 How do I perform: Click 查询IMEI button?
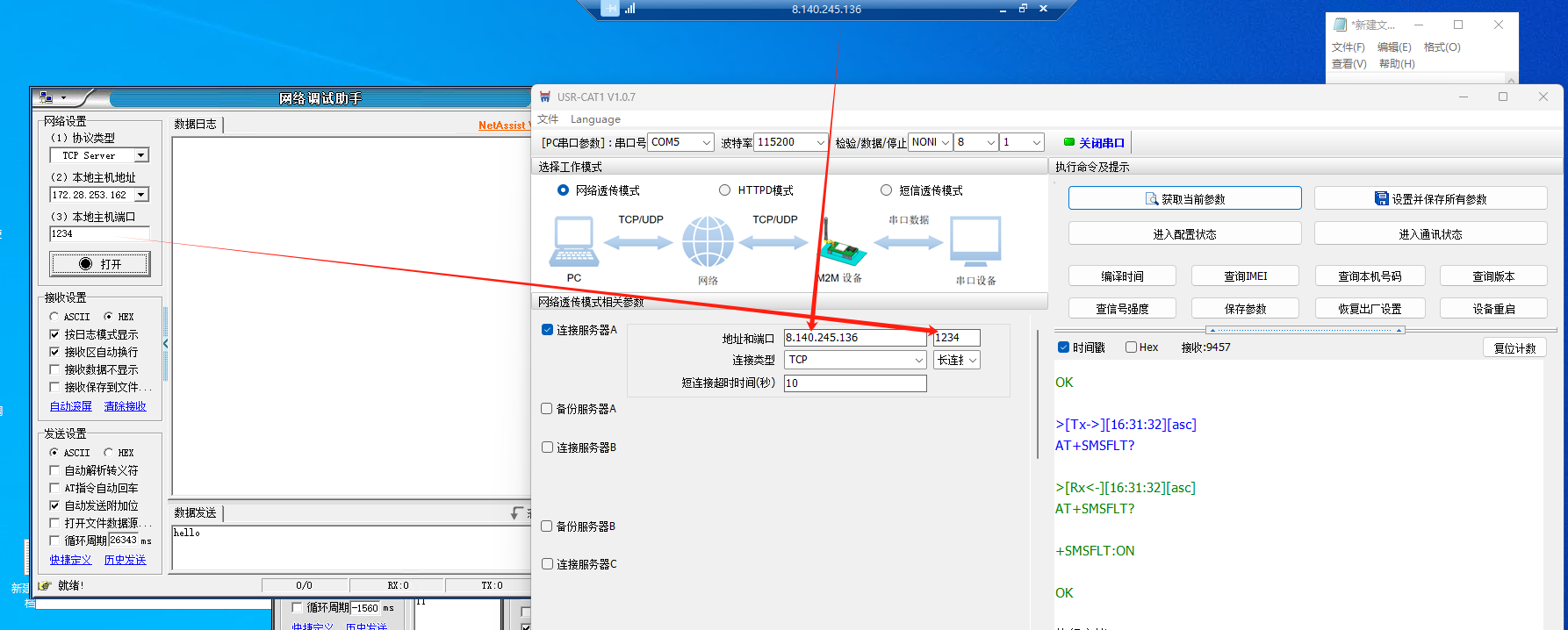pyautogui.click(x=1246, y=276)
